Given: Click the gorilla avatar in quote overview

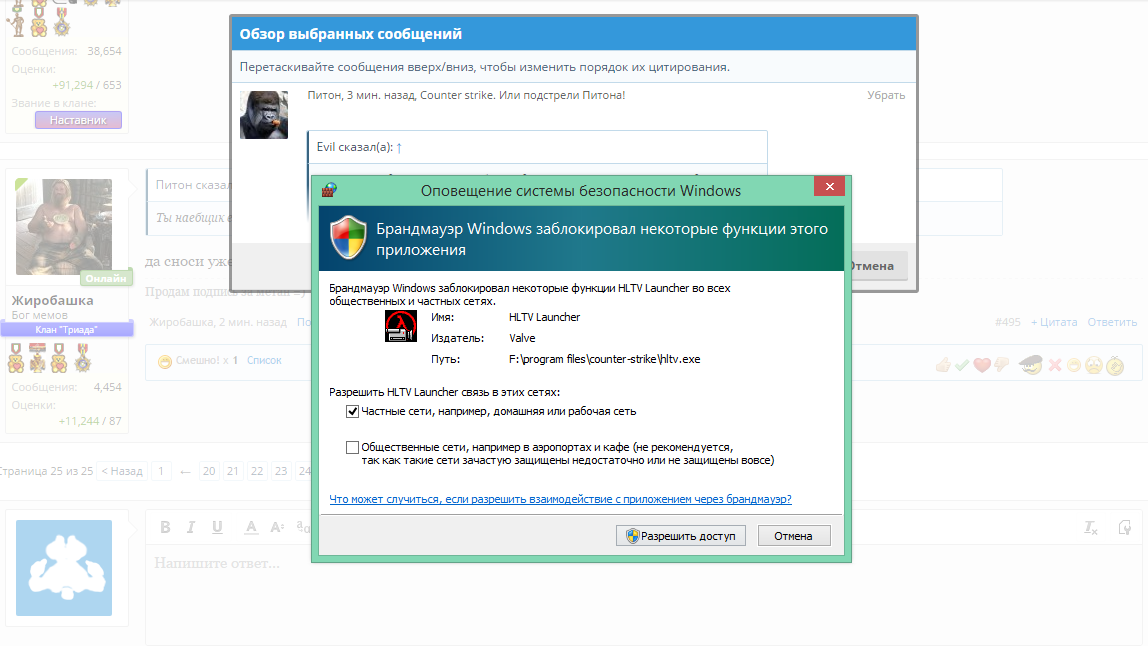Looking at the screenshot, I should click(264, 115).
